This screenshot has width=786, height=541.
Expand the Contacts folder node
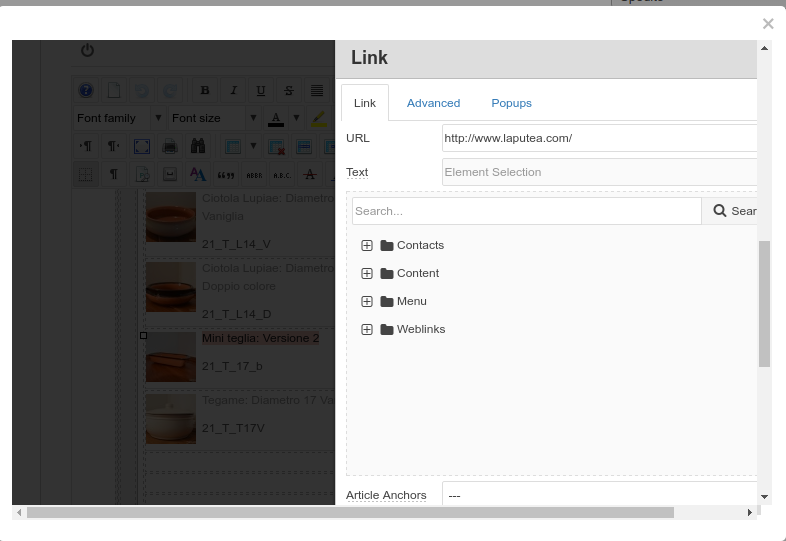(367, 245)
